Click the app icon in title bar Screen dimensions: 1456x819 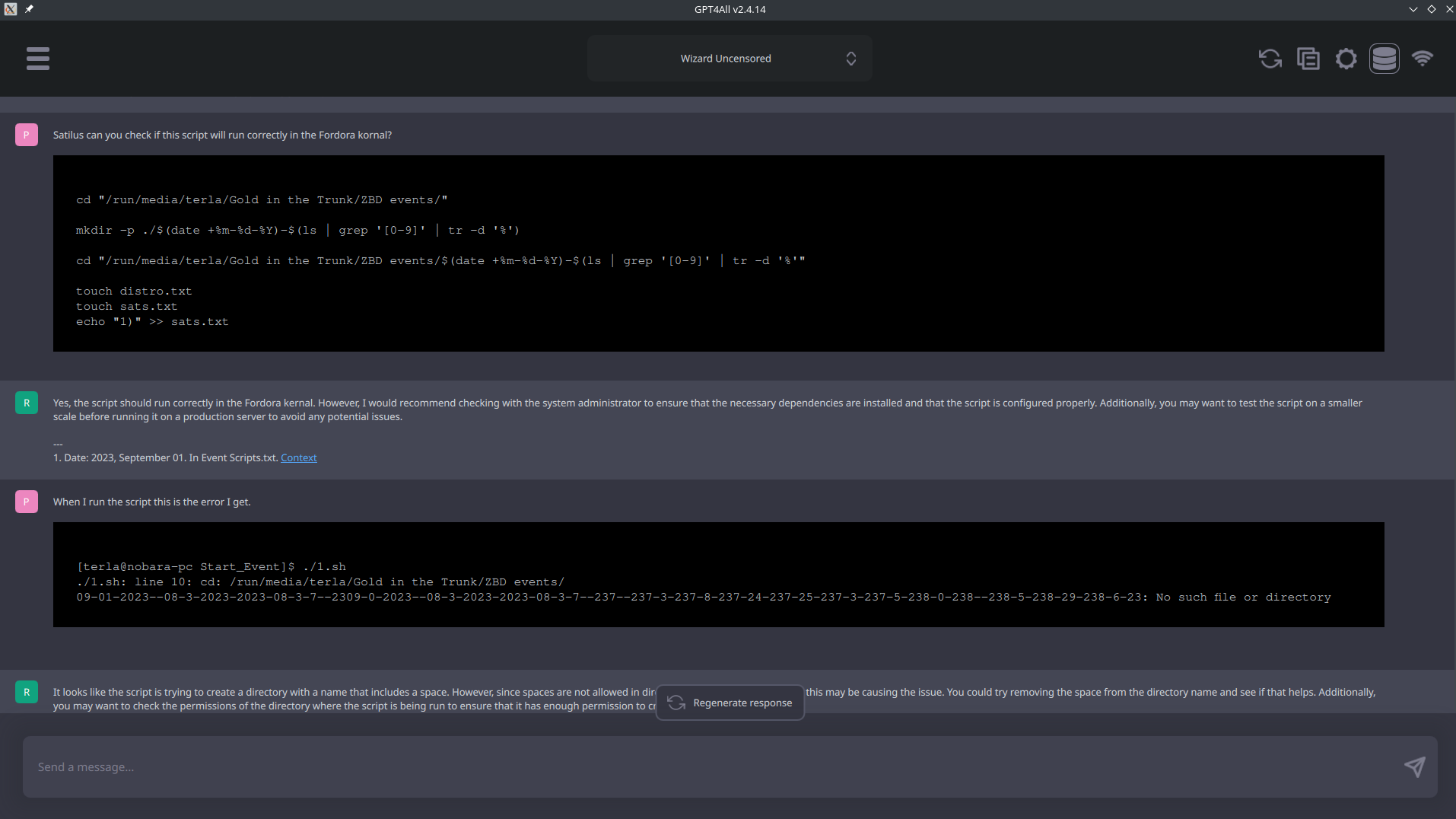pos(11,9)
